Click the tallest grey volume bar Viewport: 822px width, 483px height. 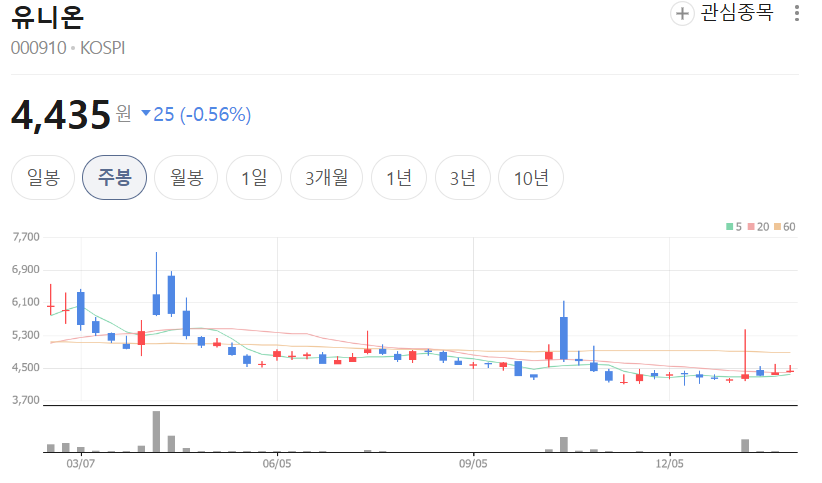pyautogui.click(x=156, y=432)
